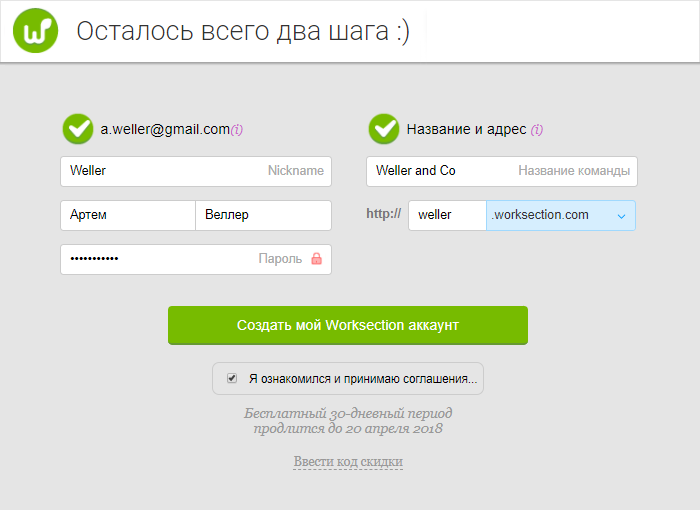
Task: Focus the Пароль password field
Action: point(196,259)
